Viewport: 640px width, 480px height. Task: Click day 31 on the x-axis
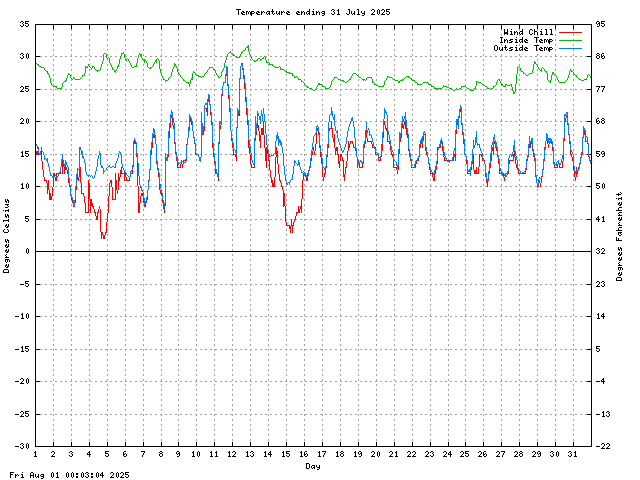click(x=572, y=454)
